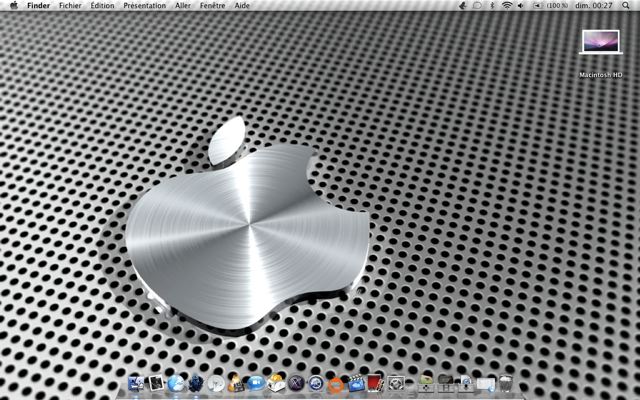The image size is (640, 400).
Task: Open the Édition menu
Action: point(102,6)
